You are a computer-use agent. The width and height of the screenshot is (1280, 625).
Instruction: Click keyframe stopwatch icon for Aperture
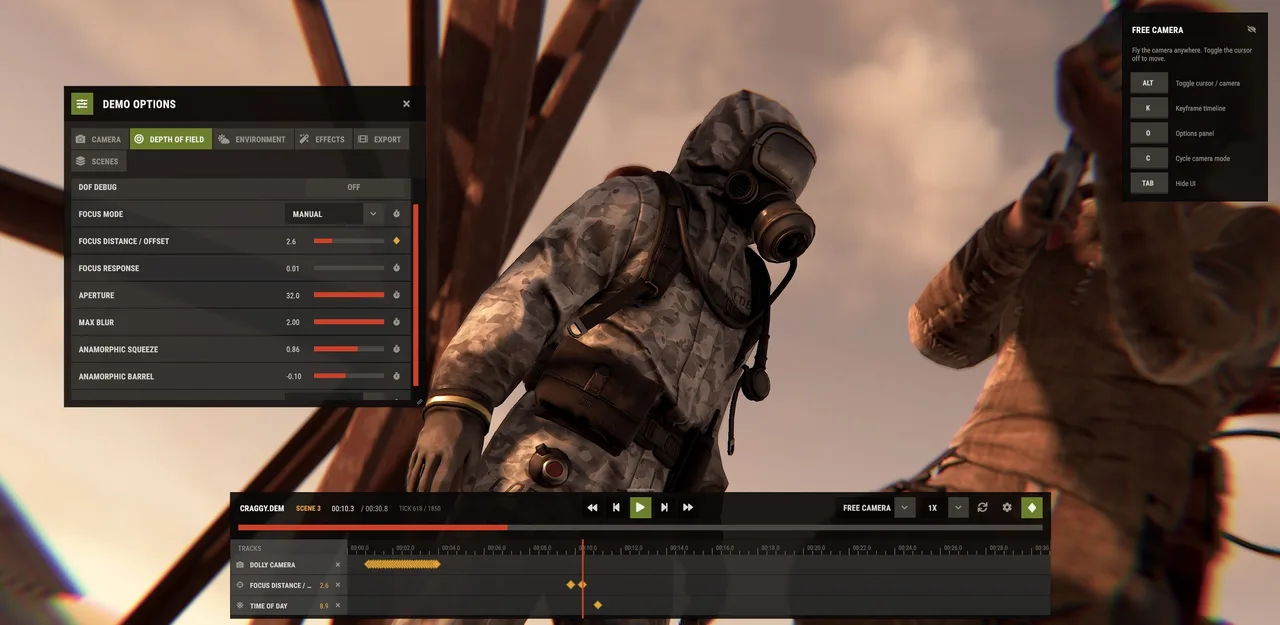point(397,295)
